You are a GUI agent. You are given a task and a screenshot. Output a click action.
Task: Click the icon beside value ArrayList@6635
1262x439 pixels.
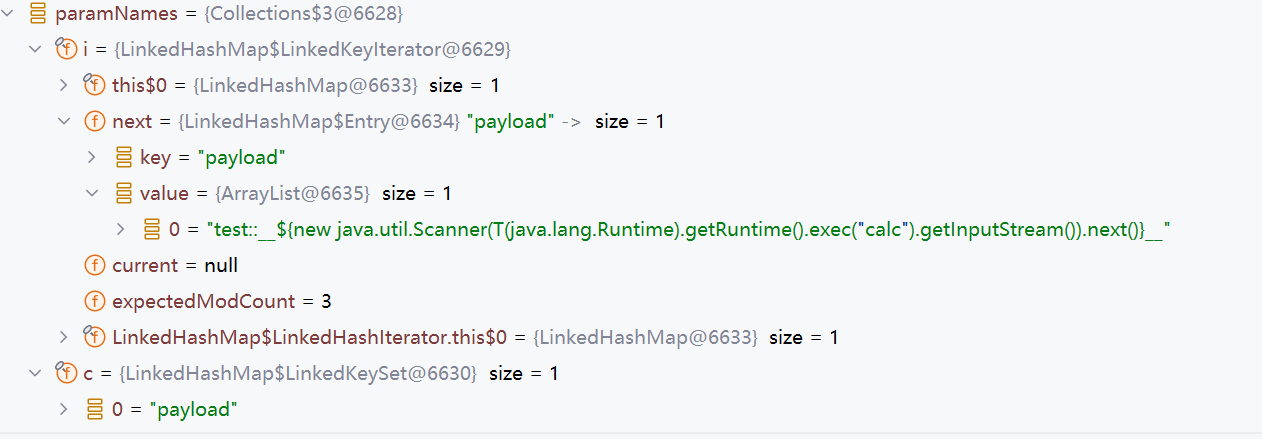[124, 193]
